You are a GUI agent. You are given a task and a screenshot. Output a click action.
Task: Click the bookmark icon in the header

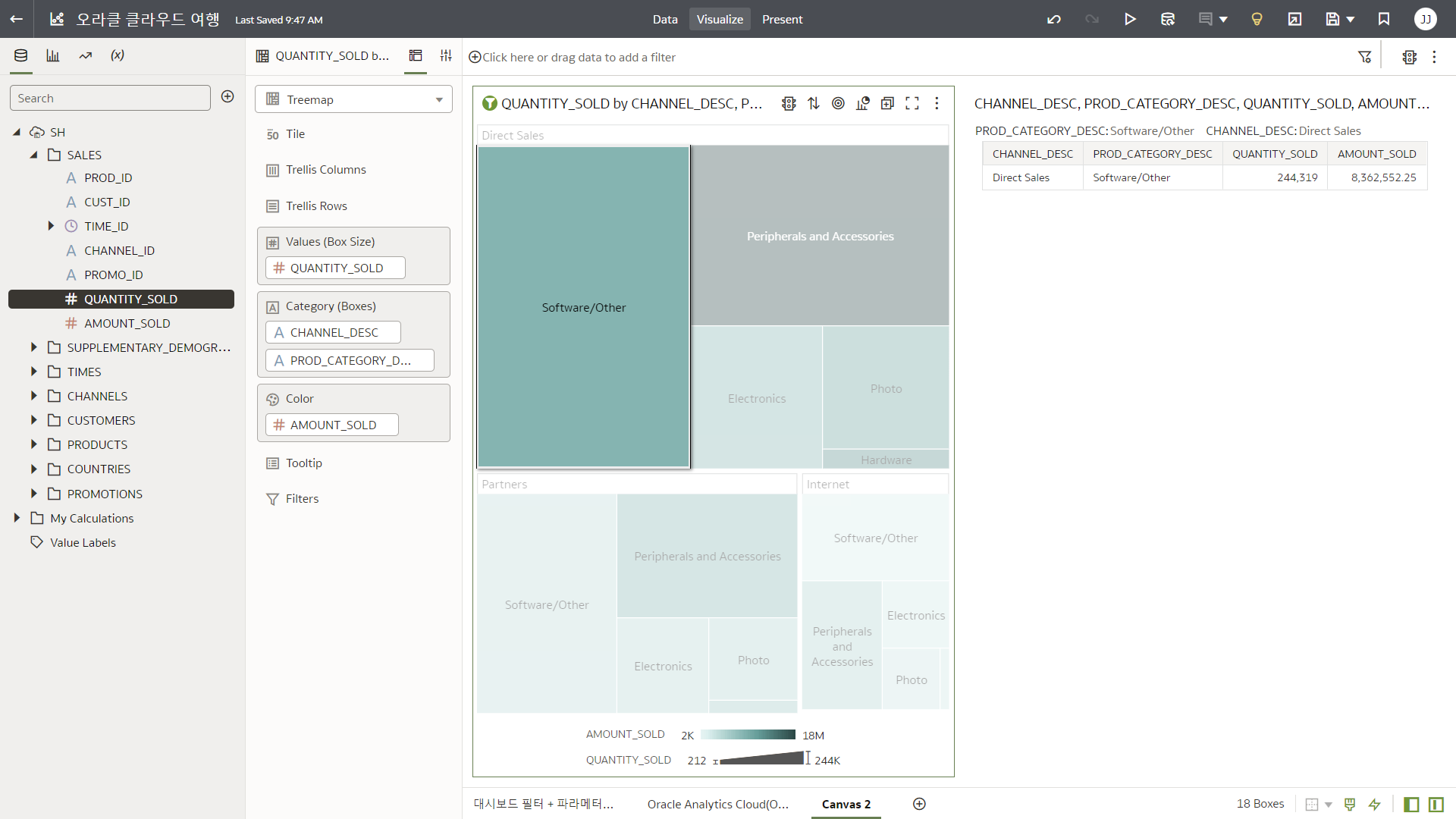[x=1384, y=19]
